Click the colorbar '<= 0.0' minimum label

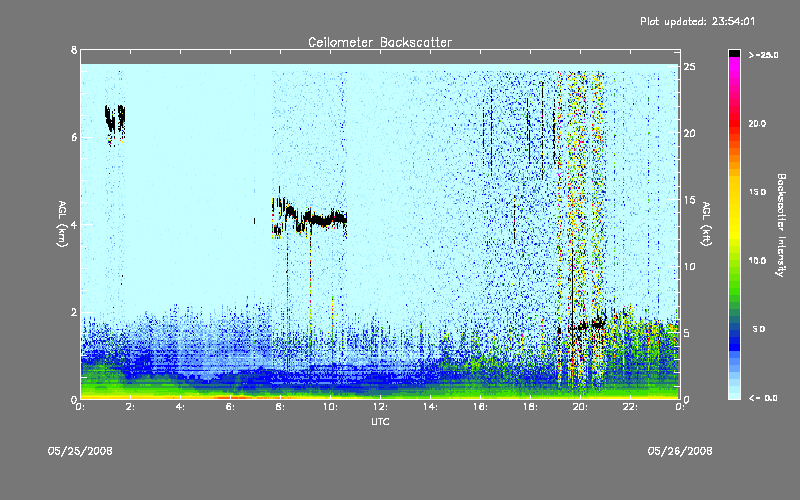[x=763, y=398]
